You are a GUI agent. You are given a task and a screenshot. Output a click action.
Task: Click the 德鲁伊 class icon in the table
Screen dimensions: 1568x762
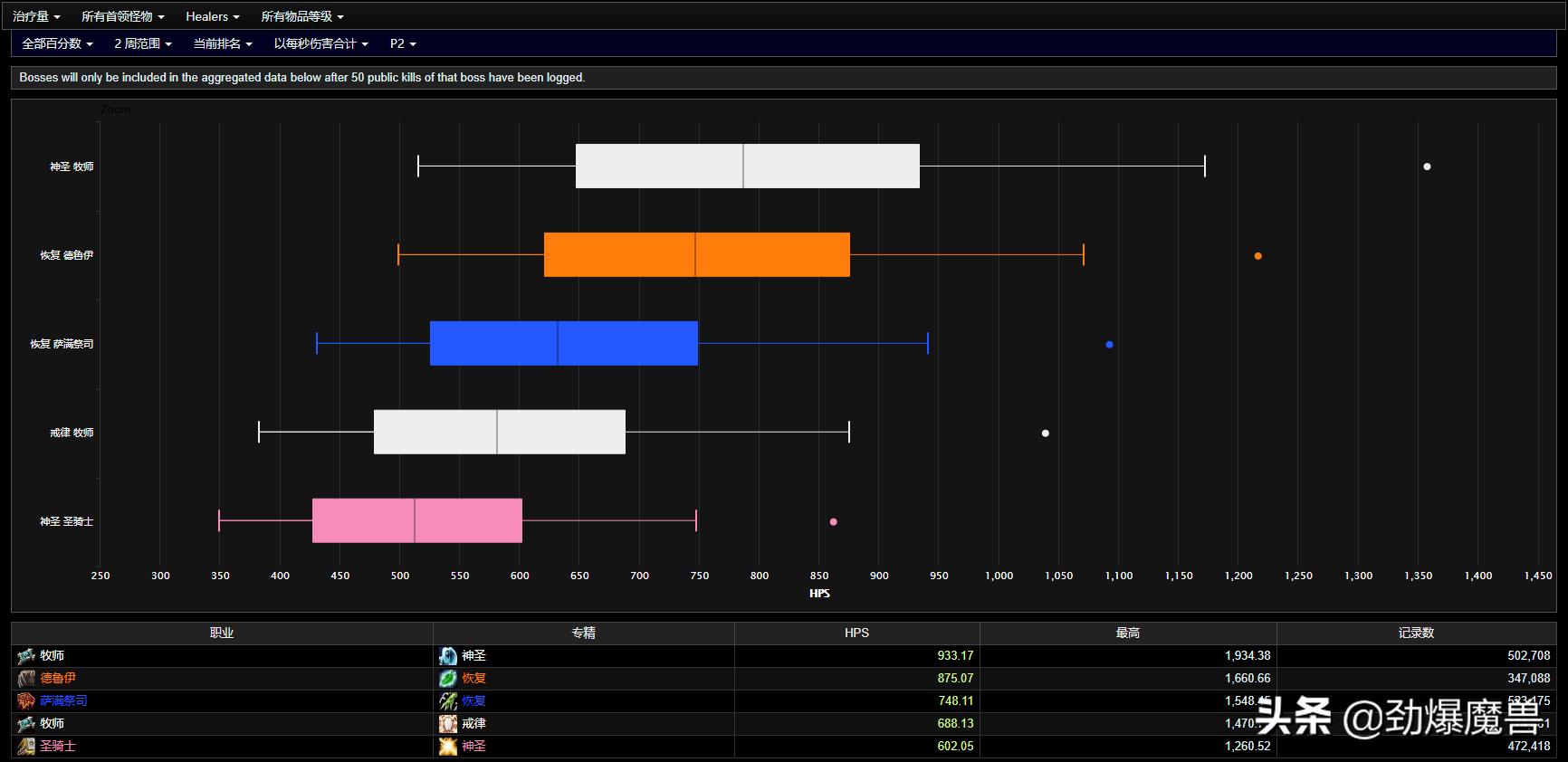pyautogui.click(x=26, y=679)
